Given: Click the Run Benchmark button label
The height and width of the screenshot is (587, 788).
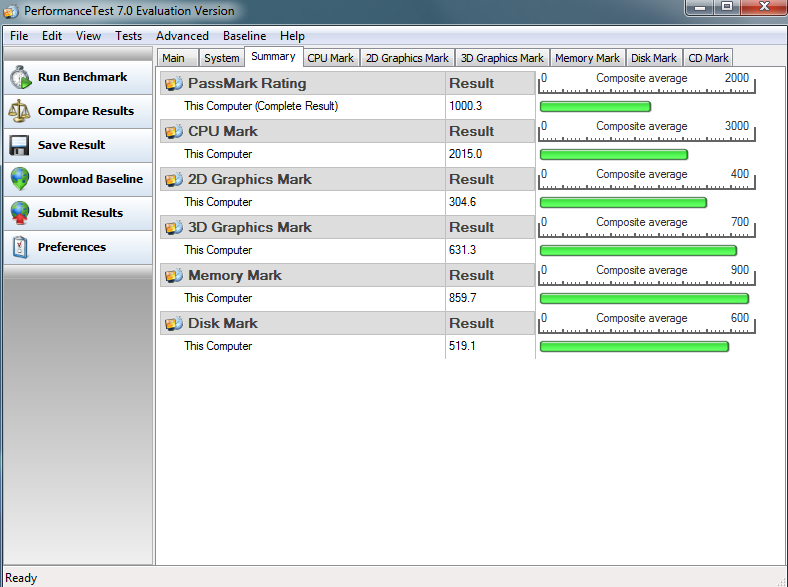Looking at the screenshot, I should click(82, 77).
